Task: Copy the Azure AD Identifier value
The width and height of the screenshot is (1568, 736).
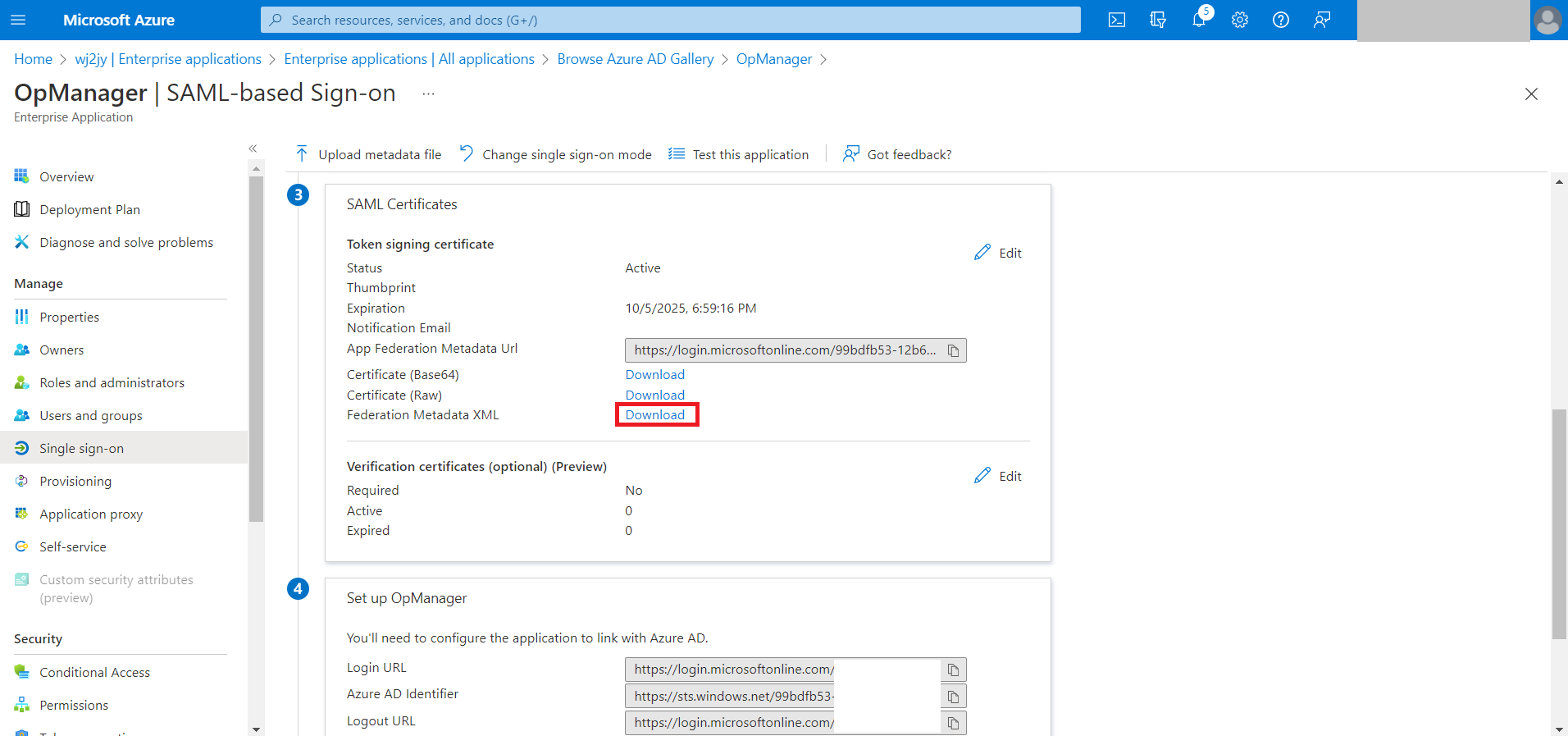Action: tap(954, 697)
